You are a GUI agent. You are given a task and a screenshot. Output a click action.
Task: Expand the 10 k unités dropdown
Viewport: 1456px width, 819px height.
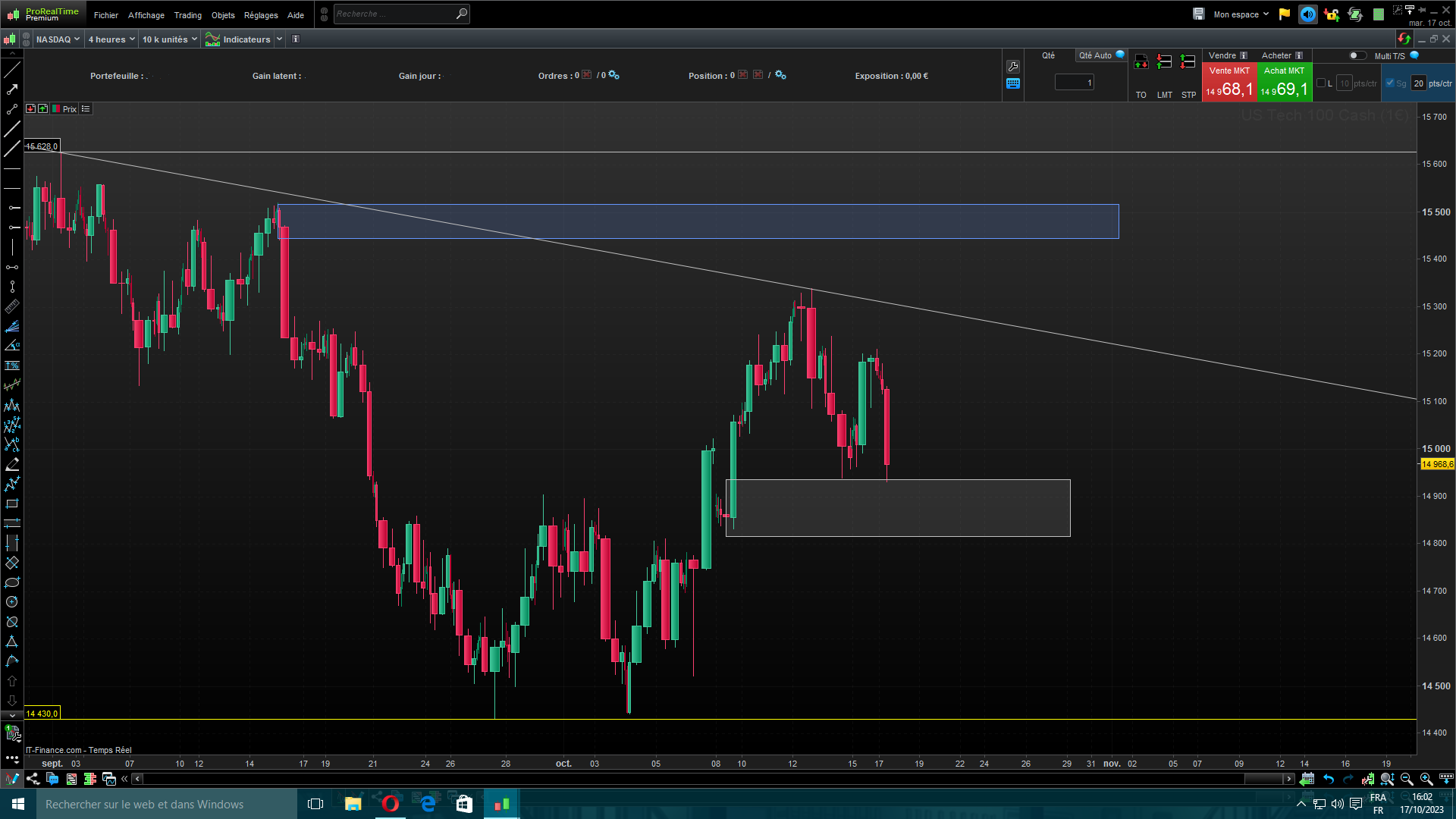point(170,39)
